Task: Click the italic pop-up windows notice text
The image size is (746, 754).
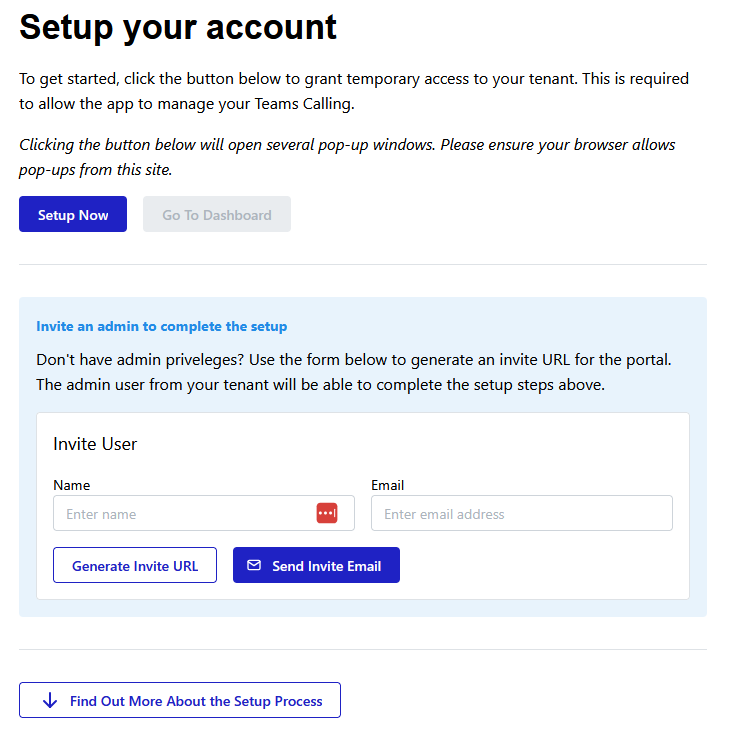Action: point(347,156)
